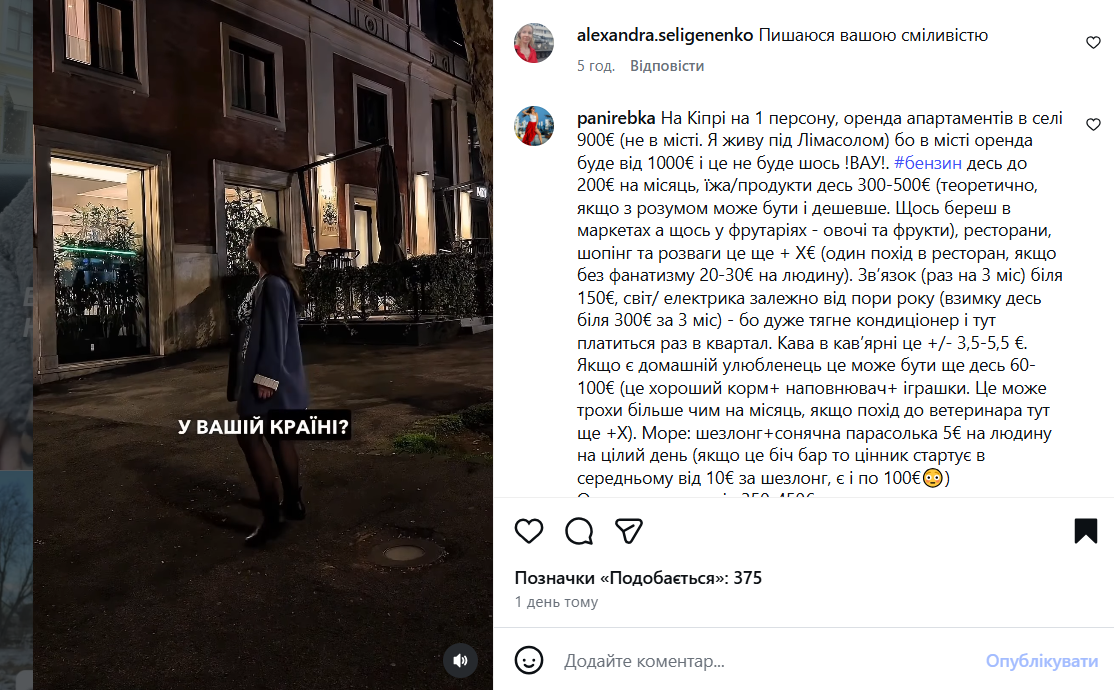Screen dimensions: 1114x690
Task: Publish comment with Опублікувати
Action: click(1042, 661)
